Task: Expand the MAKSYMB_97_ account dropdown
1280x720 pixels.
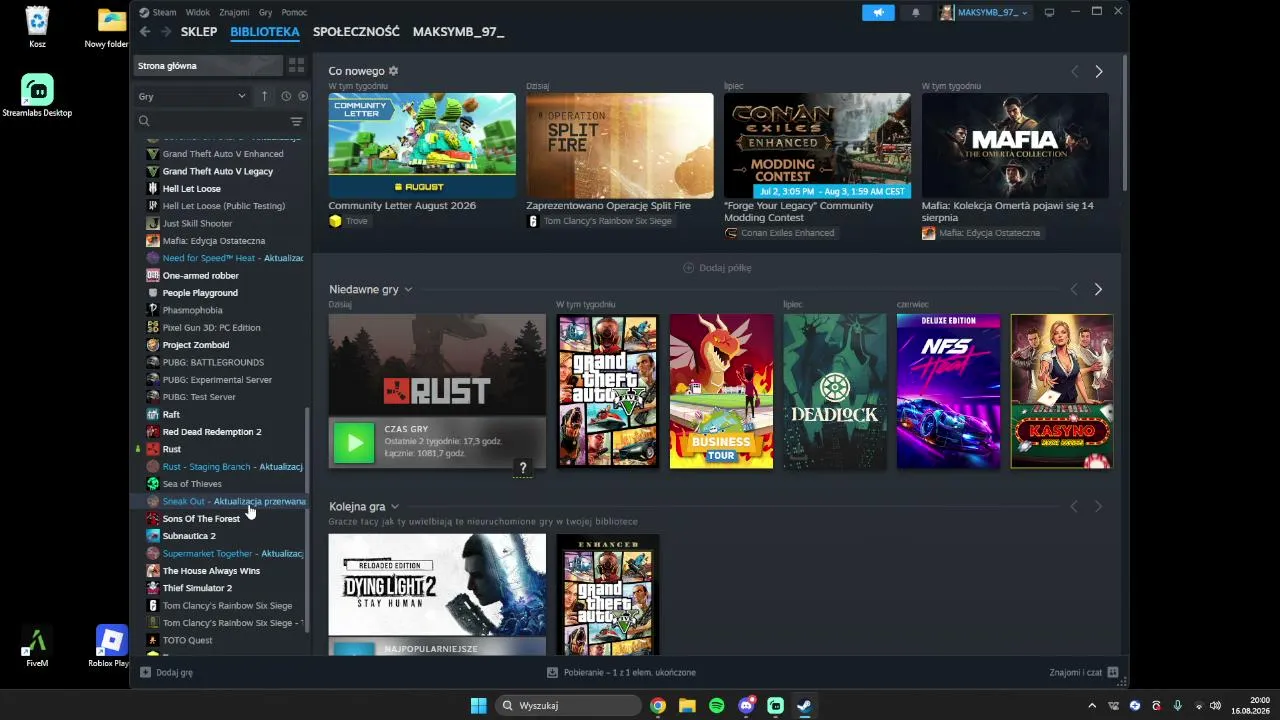Action: 984,12
